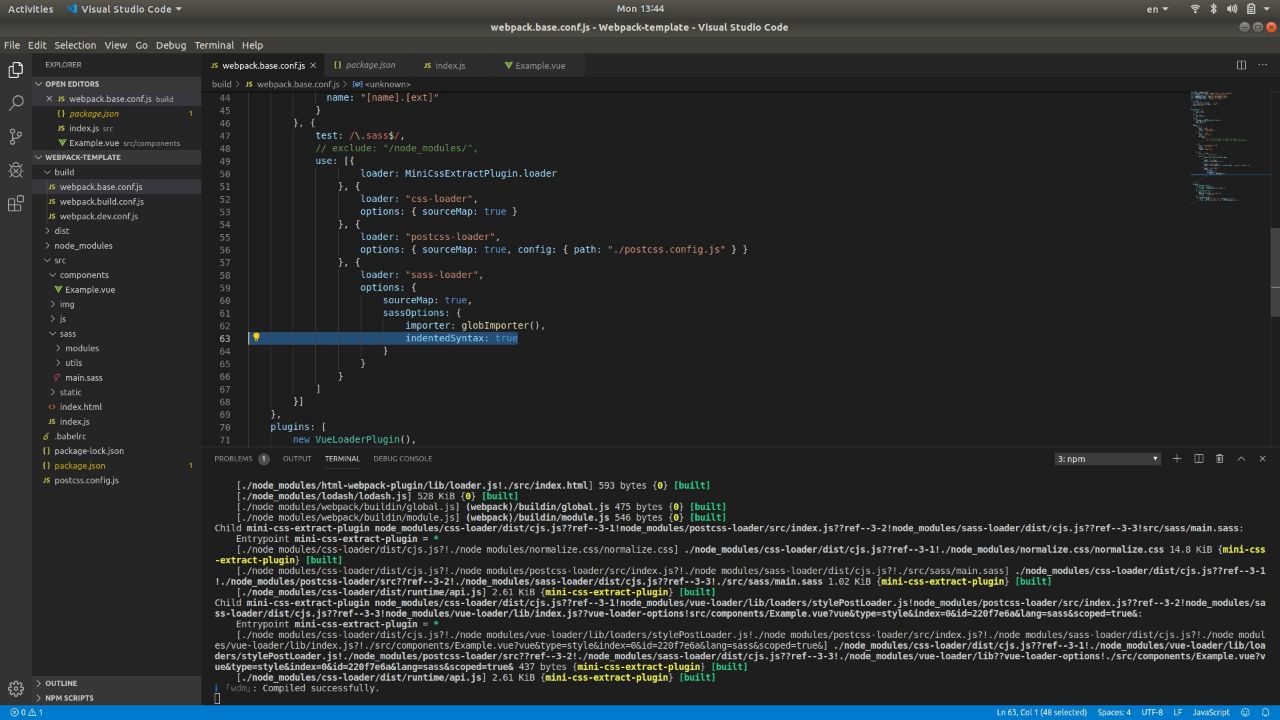Kill the terminal with trash icon
Viewport: 1280px width, 720px height.
tap(1219, 459)
